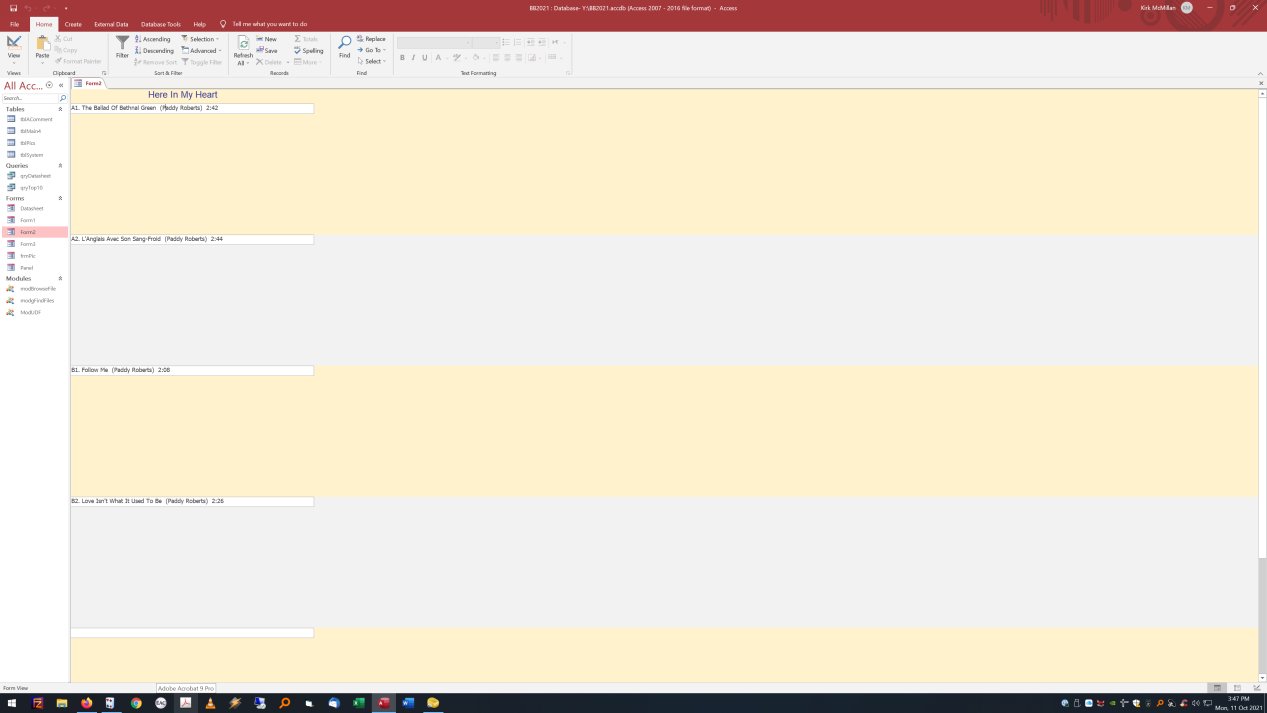Open the Help tab
The height and width of the screenshot is (713, 1267).
[x=199, y=24]
